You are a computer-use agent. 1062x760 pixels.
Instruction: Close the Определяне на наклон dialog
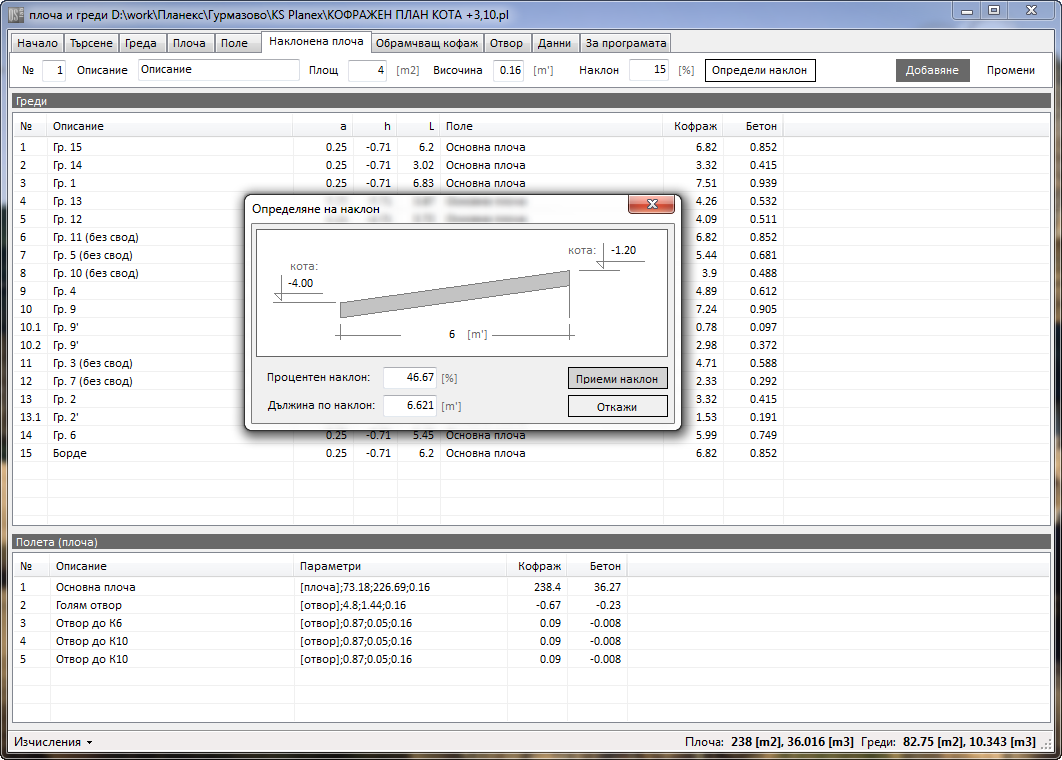click(652, 204)
